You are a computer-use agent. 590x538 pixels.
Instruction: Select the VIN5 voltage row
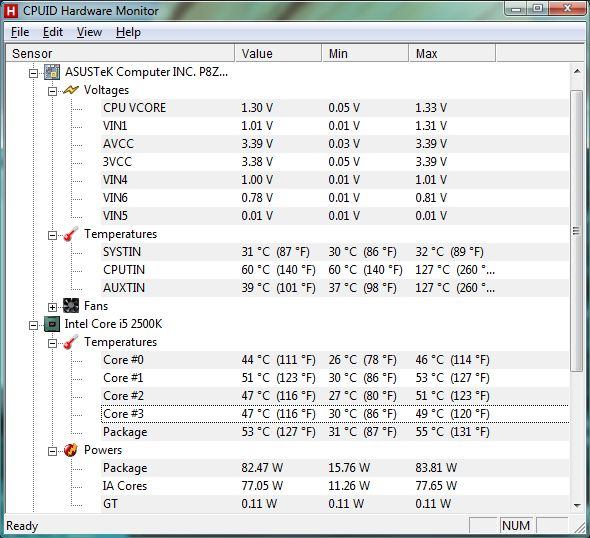point(335,216)
